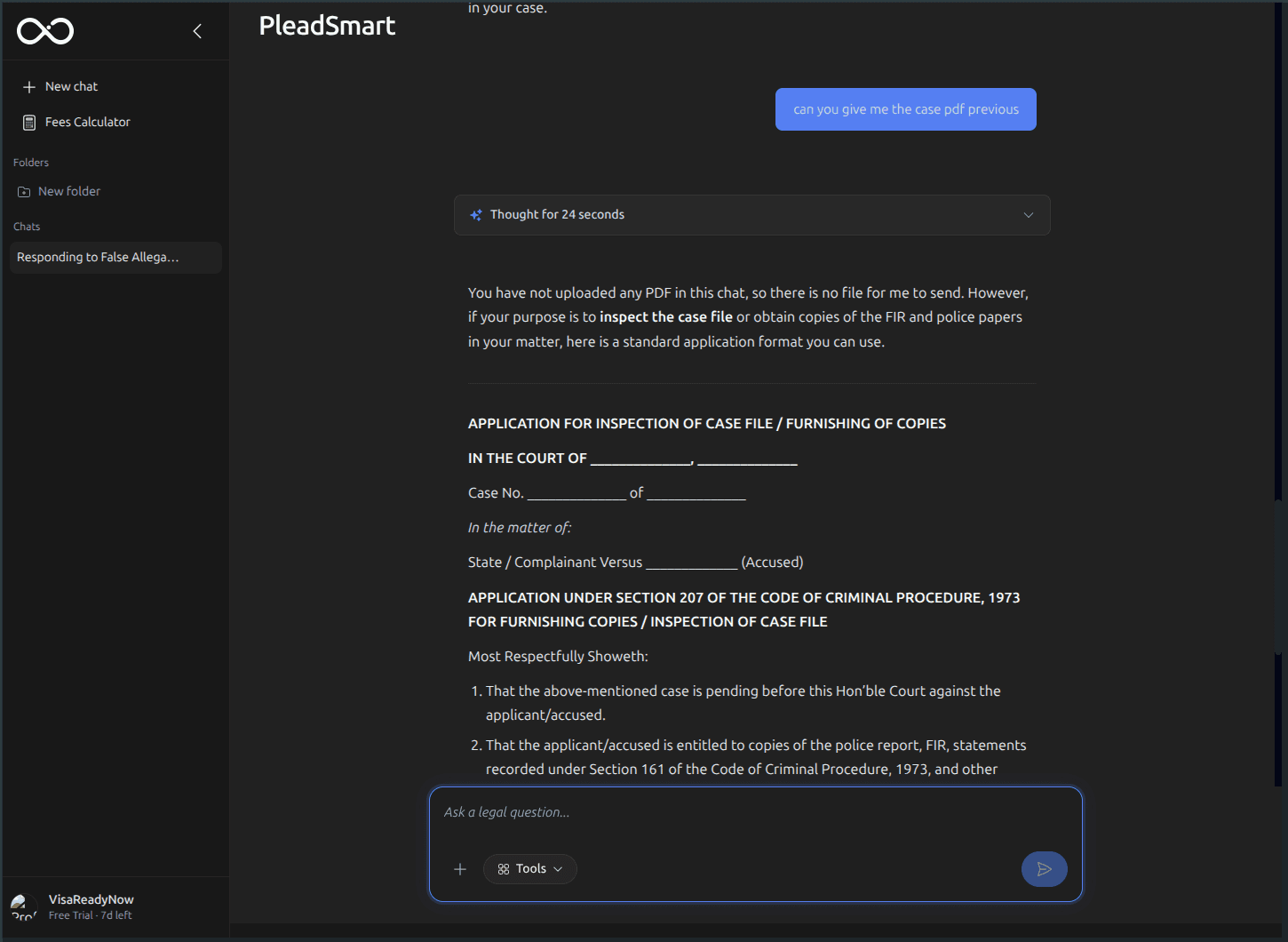Click the chevron on the thought panel
The height and width of the screenshot is (942, 1288).
(x=1028, y=215)
